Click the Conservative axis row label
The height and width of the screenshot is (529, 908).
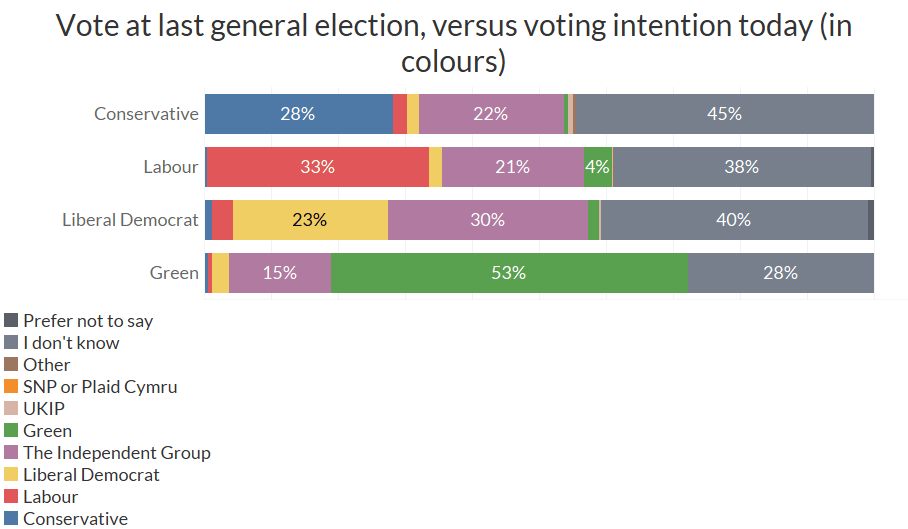tap(146, 114)
